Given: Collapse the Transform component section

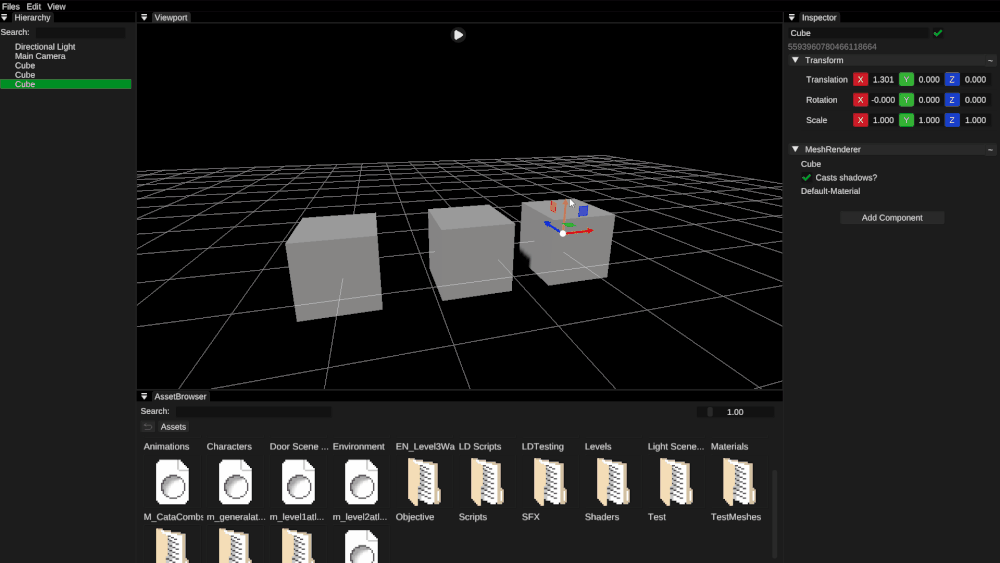Looking at the screenshot, I should tap(795, 61).
